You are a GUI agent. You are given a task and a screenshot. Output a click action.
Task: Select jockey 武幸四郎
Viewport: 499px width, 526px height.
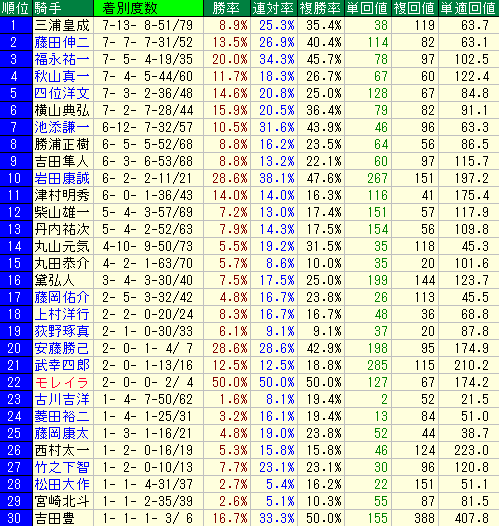62,365
